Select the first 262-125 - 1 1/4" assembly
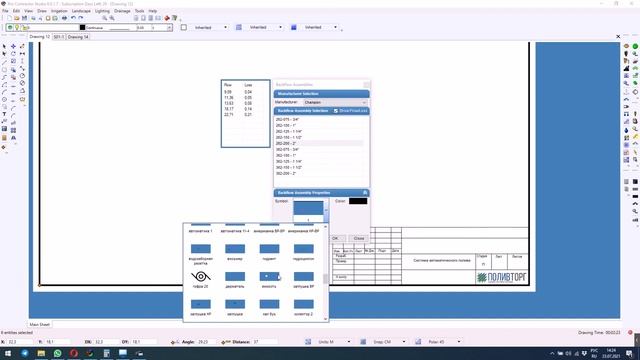This screenshot has width=640, height=360. pyautogui.click(x=289, y=131)
